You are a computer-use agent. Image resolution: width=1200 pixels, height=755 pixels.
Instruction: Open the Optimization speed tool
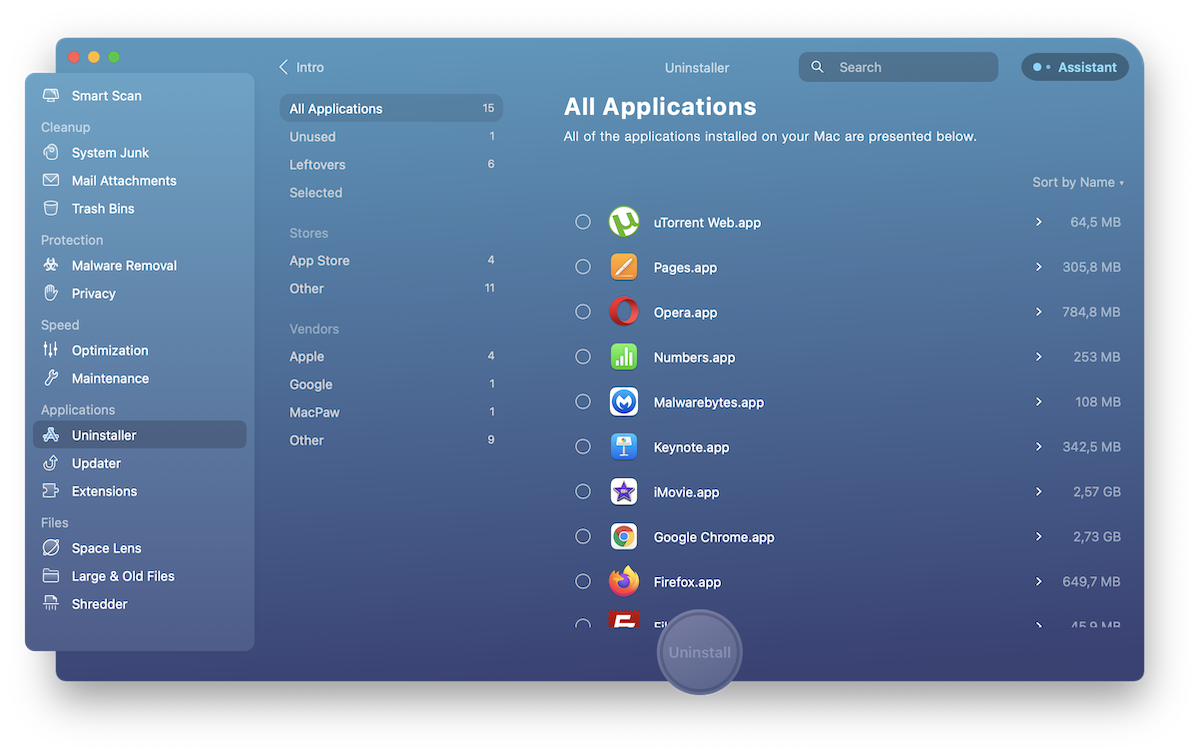(x=112, y=350)
